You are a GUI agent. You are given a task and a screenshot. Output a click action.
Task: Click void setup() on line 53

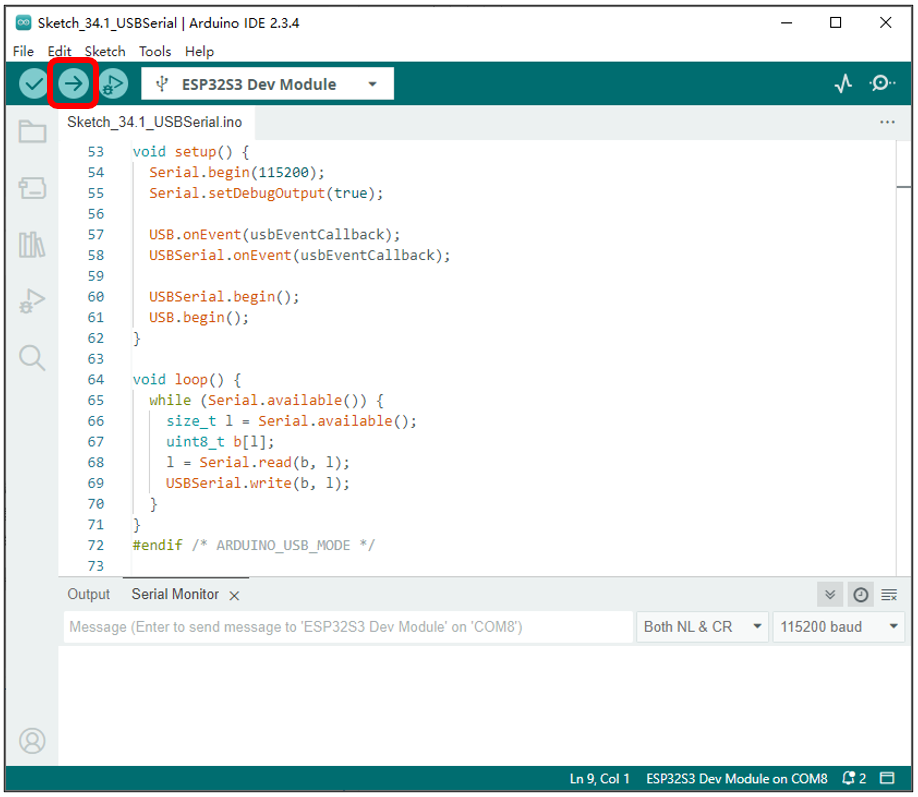tap(191, 152)
